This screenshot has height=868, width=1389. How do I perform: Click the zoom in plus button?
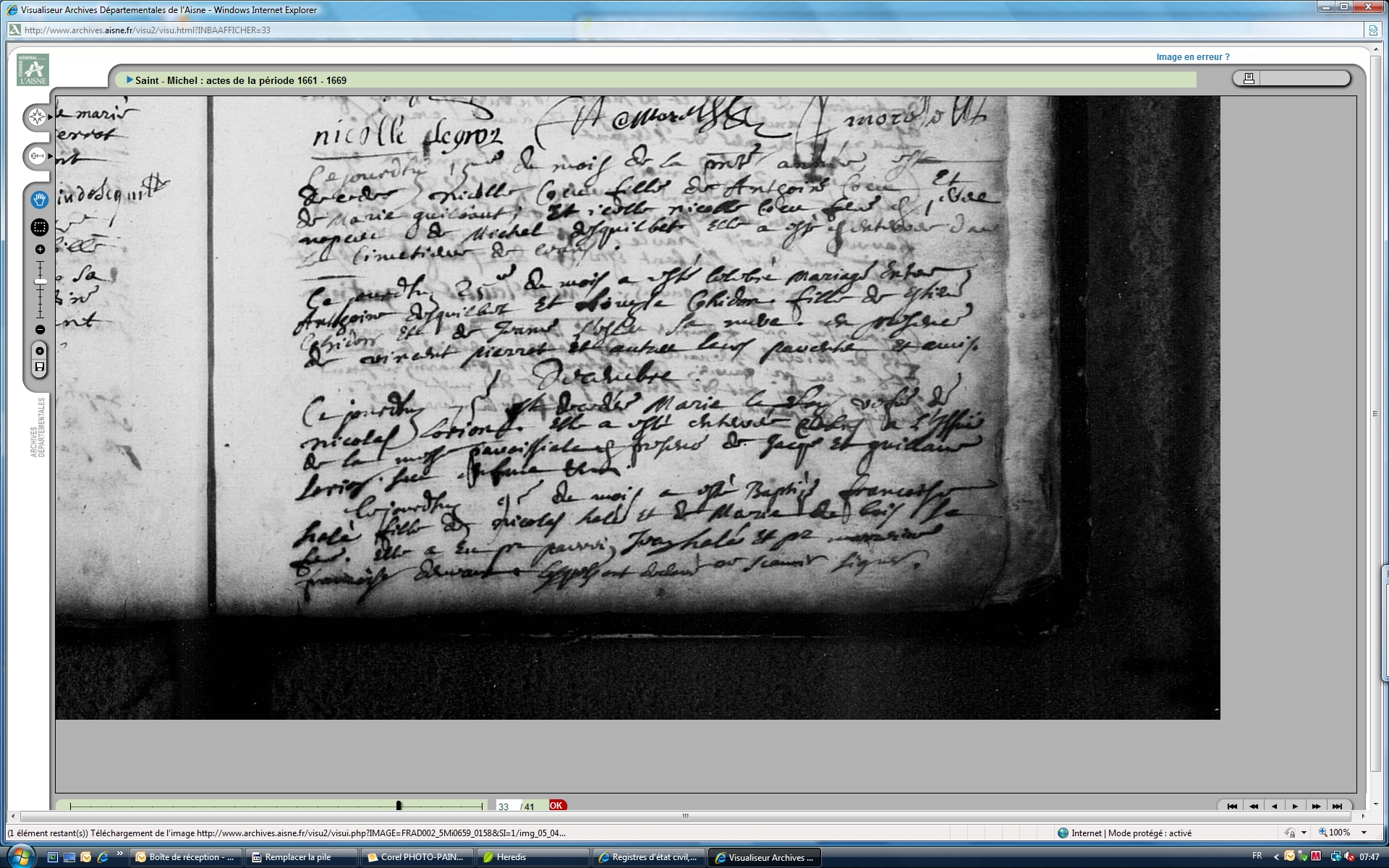pyautogui.click(x=40, y=250)
